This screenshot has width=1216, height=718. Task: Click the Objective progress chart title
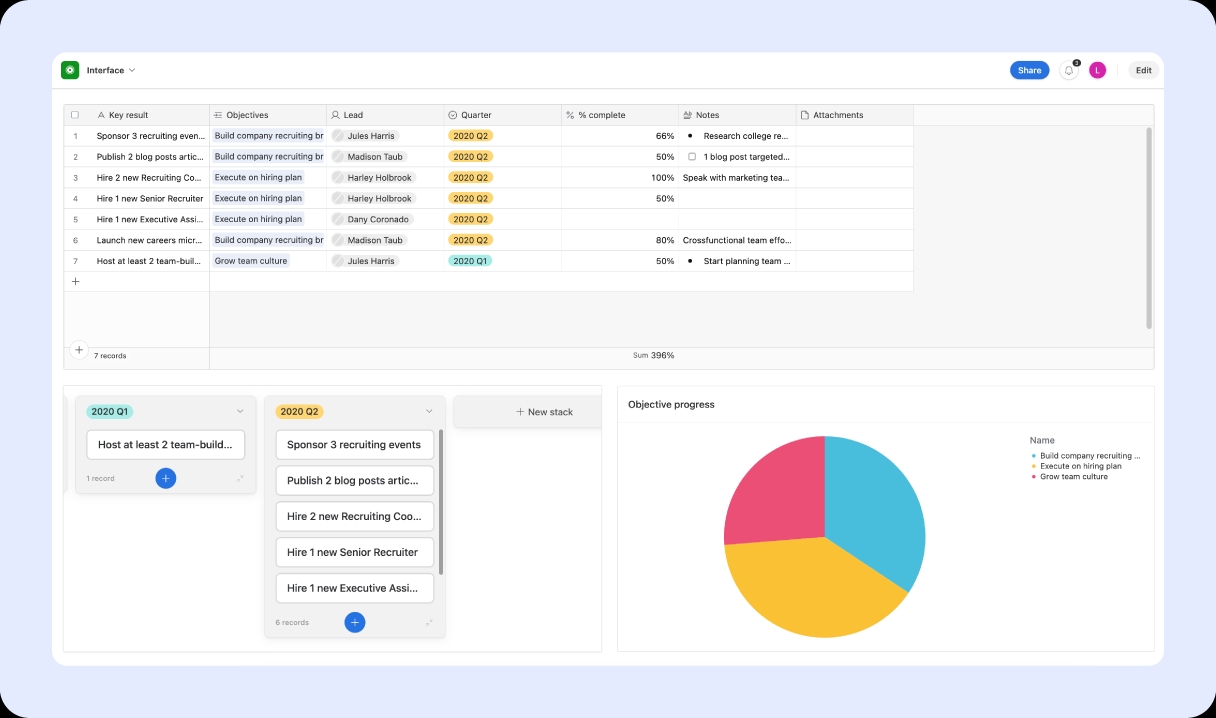tap(671, 405)
